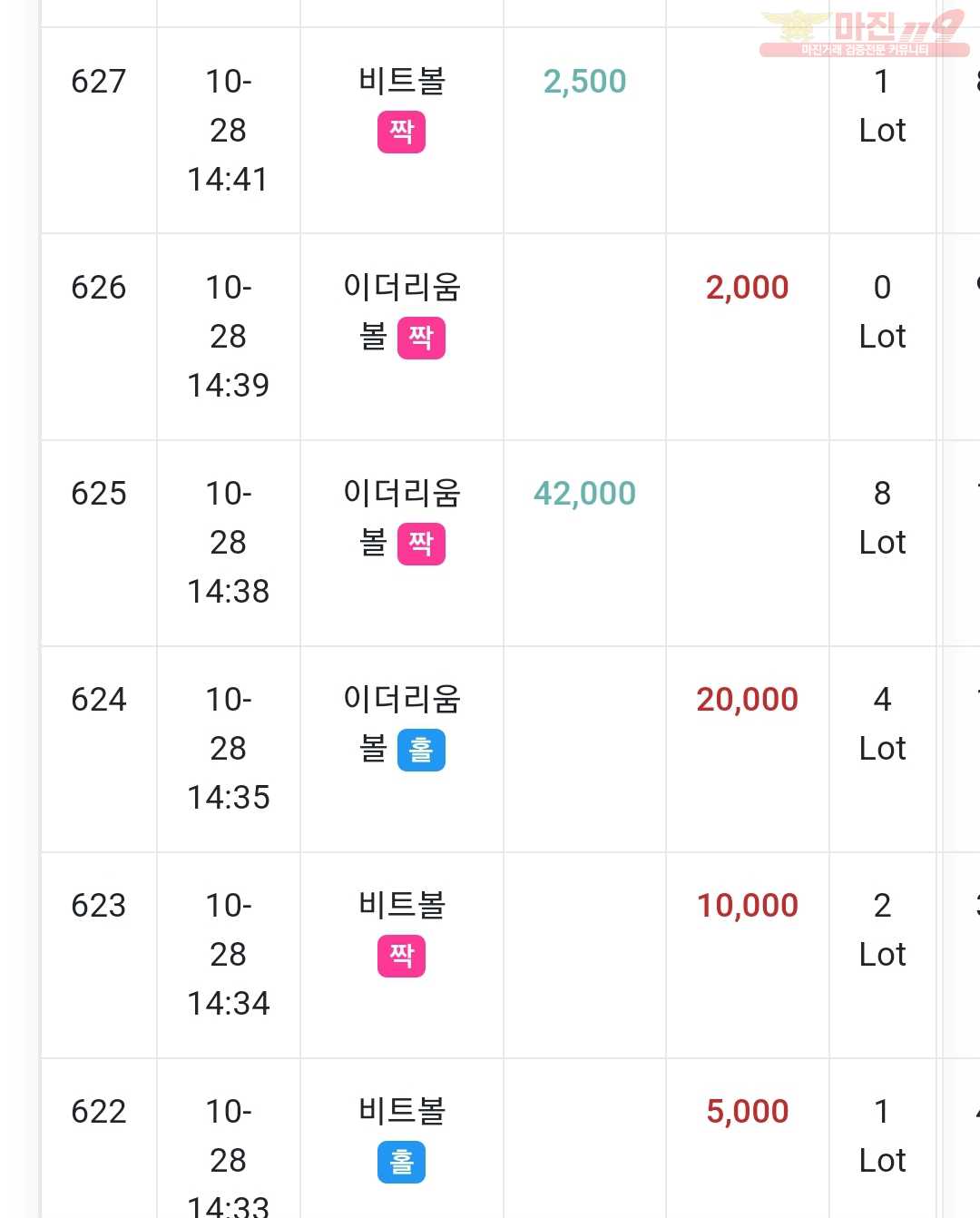Screen dimensions: 980x1218
Task: Click the red 20,000 amount in row 624
Action: 747,700
